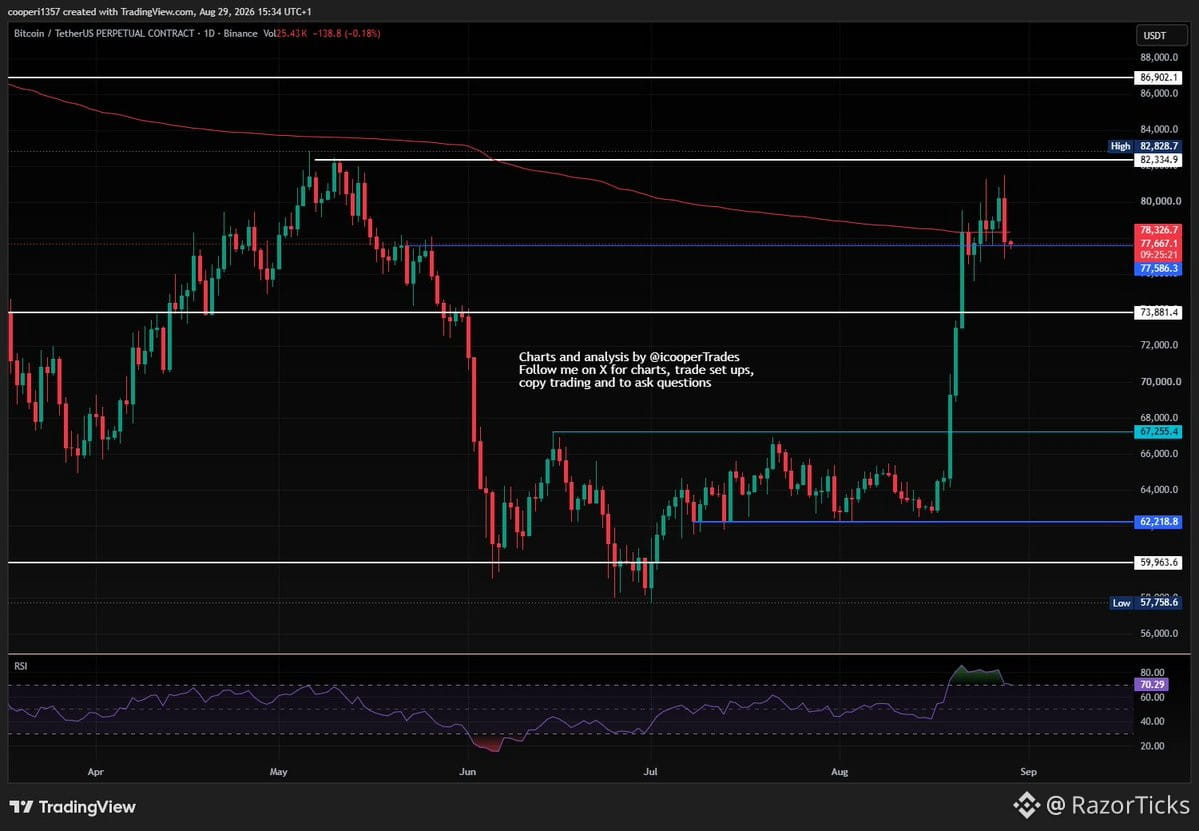Click the TradingView logo at bottom left
Screen dimensions: 1199x831
pos(73,807)
